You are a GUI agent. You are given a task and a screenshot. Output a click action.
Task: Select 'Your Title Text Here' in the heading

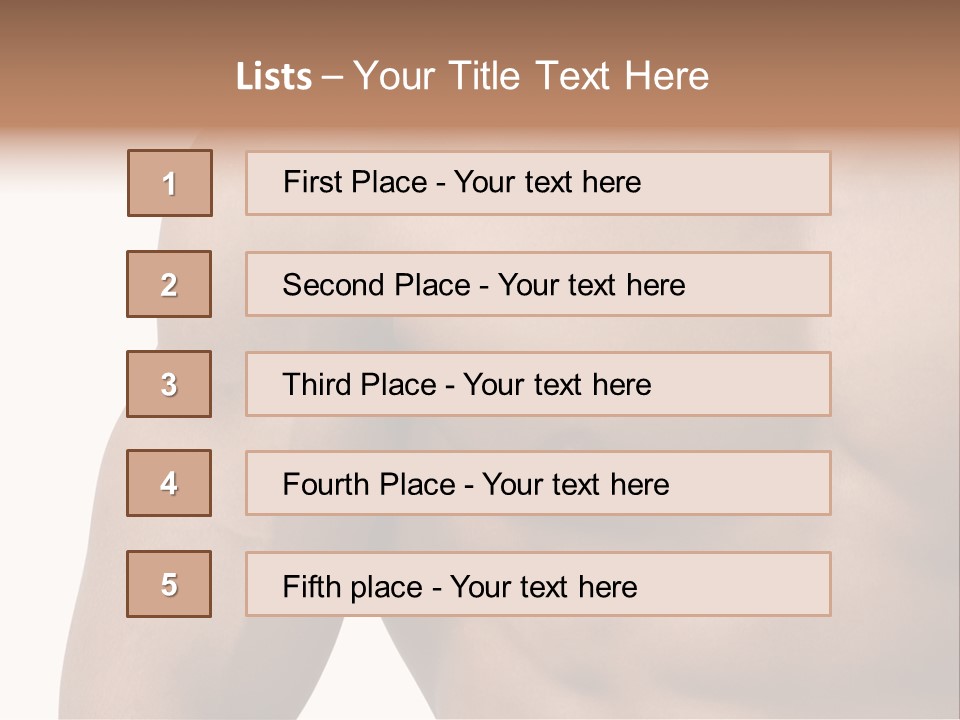click(531, 76)
